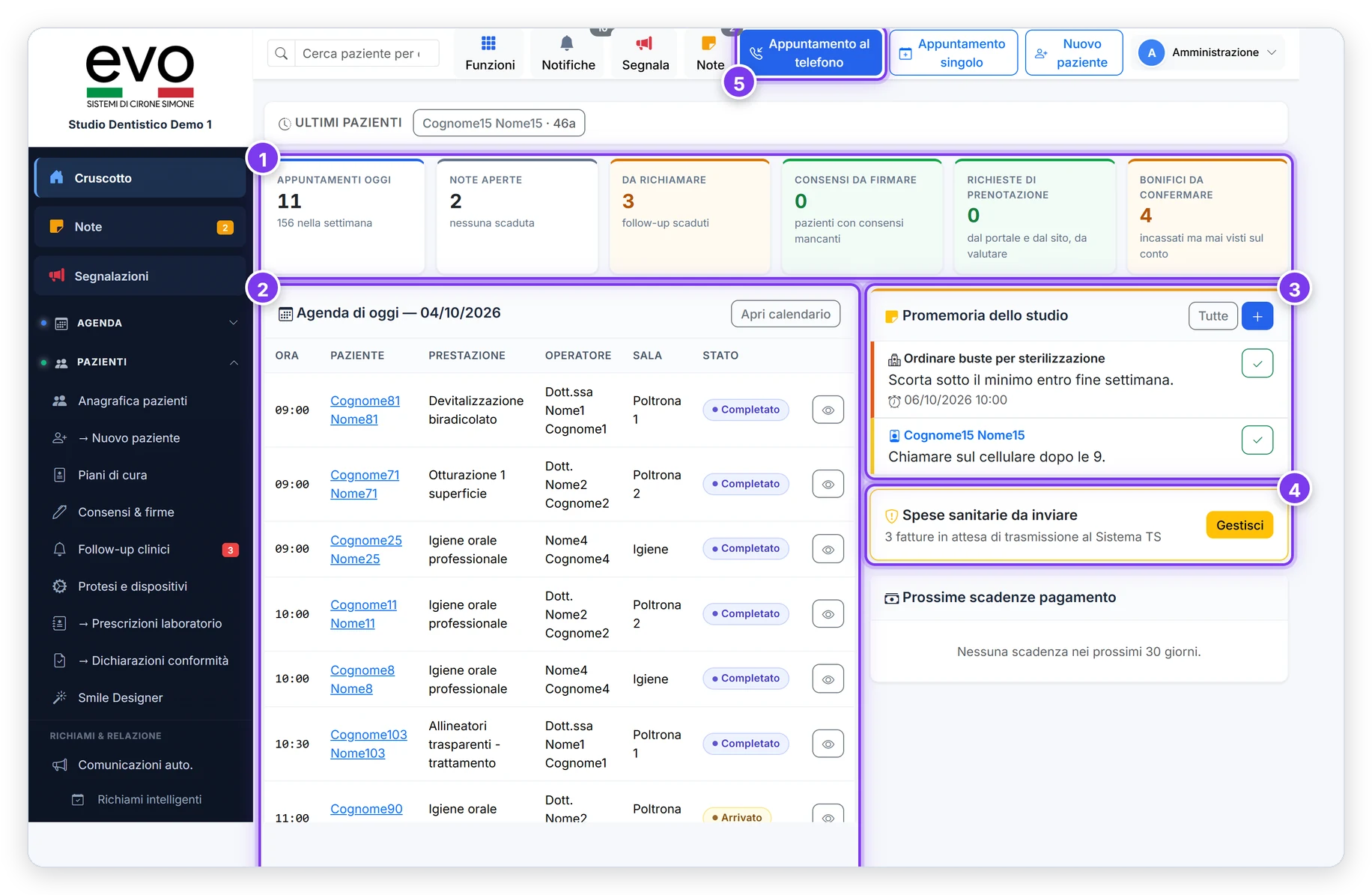Select Cruscotto in the sidebar
The height and width of the screenshot is (895, 1372).
(x=140, y=178)
